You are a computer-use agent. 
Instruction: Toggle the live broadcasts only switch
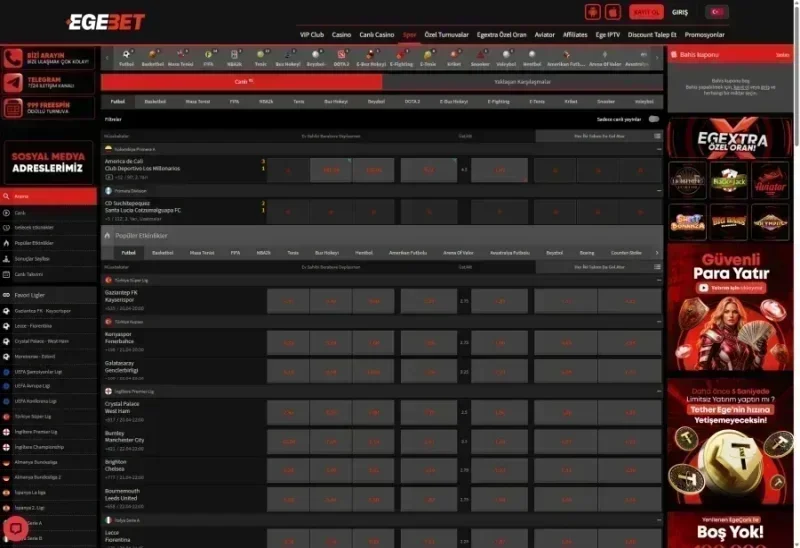(654, 119)
